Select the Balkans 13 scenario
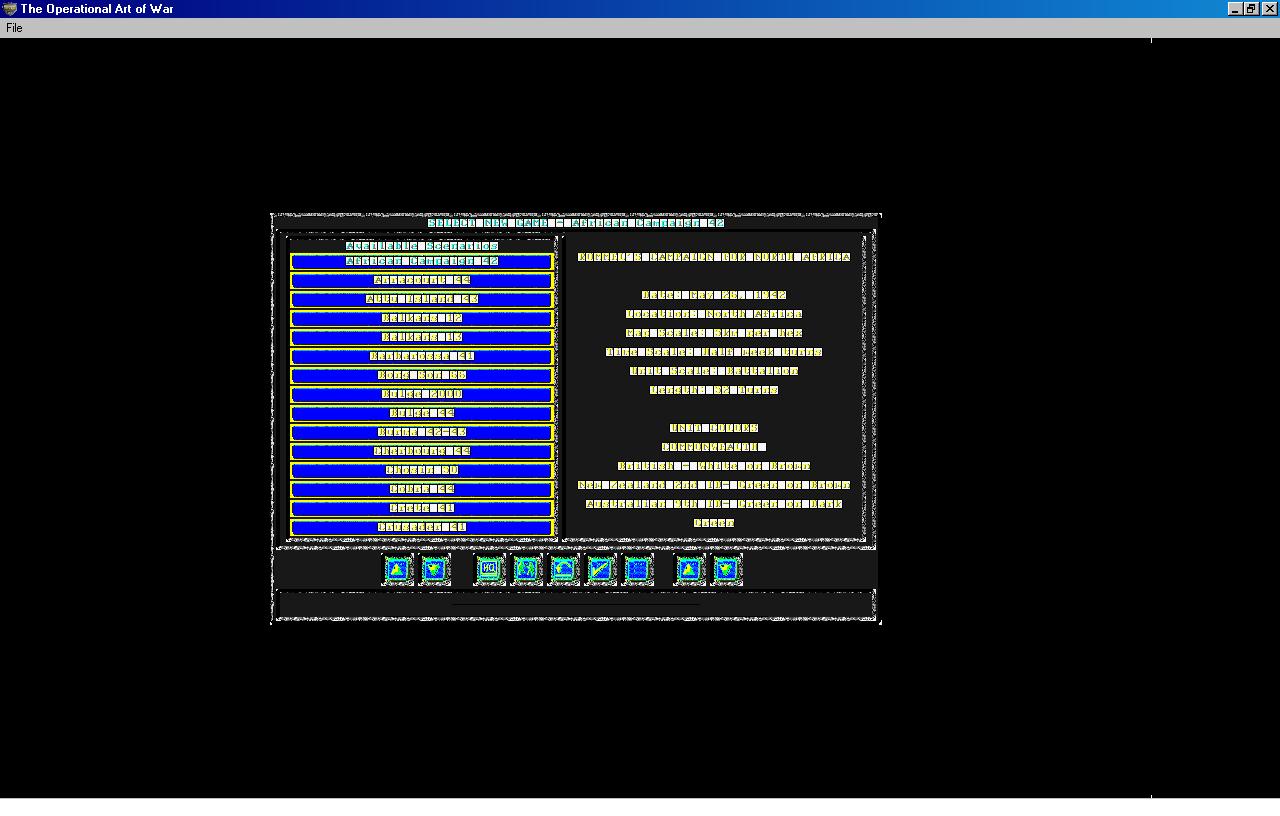Screen dimensions: 1280x816 click(x=422, y=338)
